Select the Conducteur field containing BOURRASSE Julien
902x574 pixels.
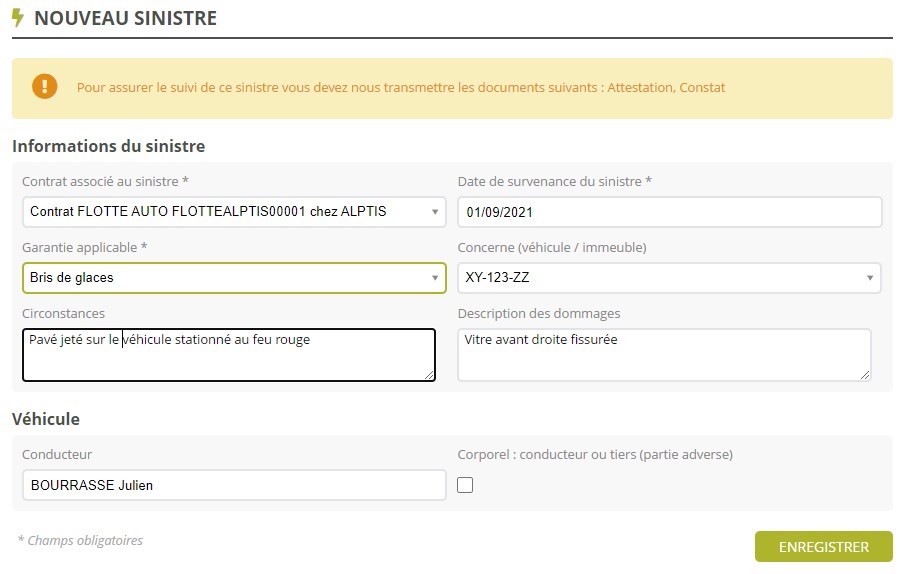click(234, 486)
